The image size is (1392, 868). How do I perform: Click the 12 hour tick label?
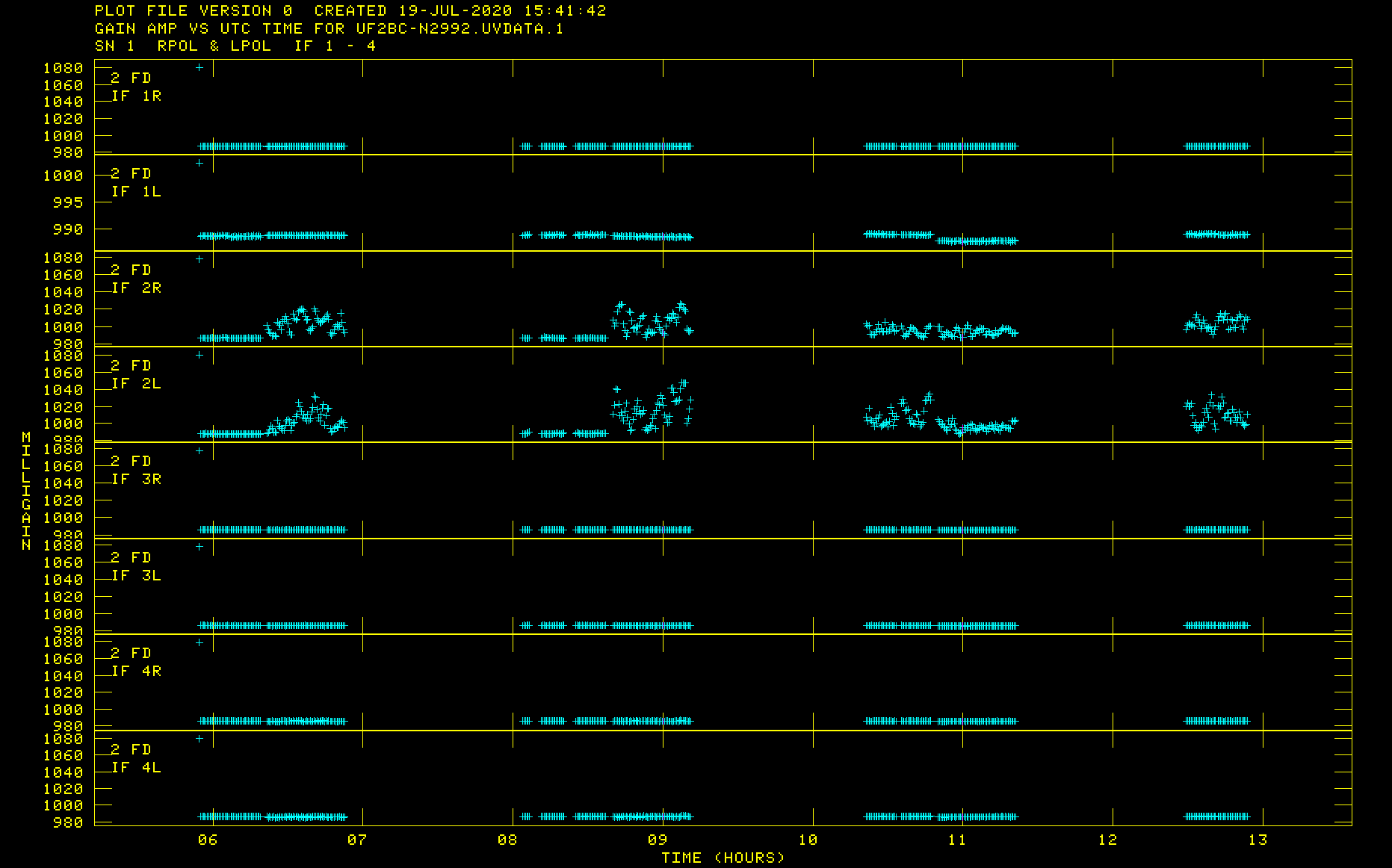[x=1107, y=840]
